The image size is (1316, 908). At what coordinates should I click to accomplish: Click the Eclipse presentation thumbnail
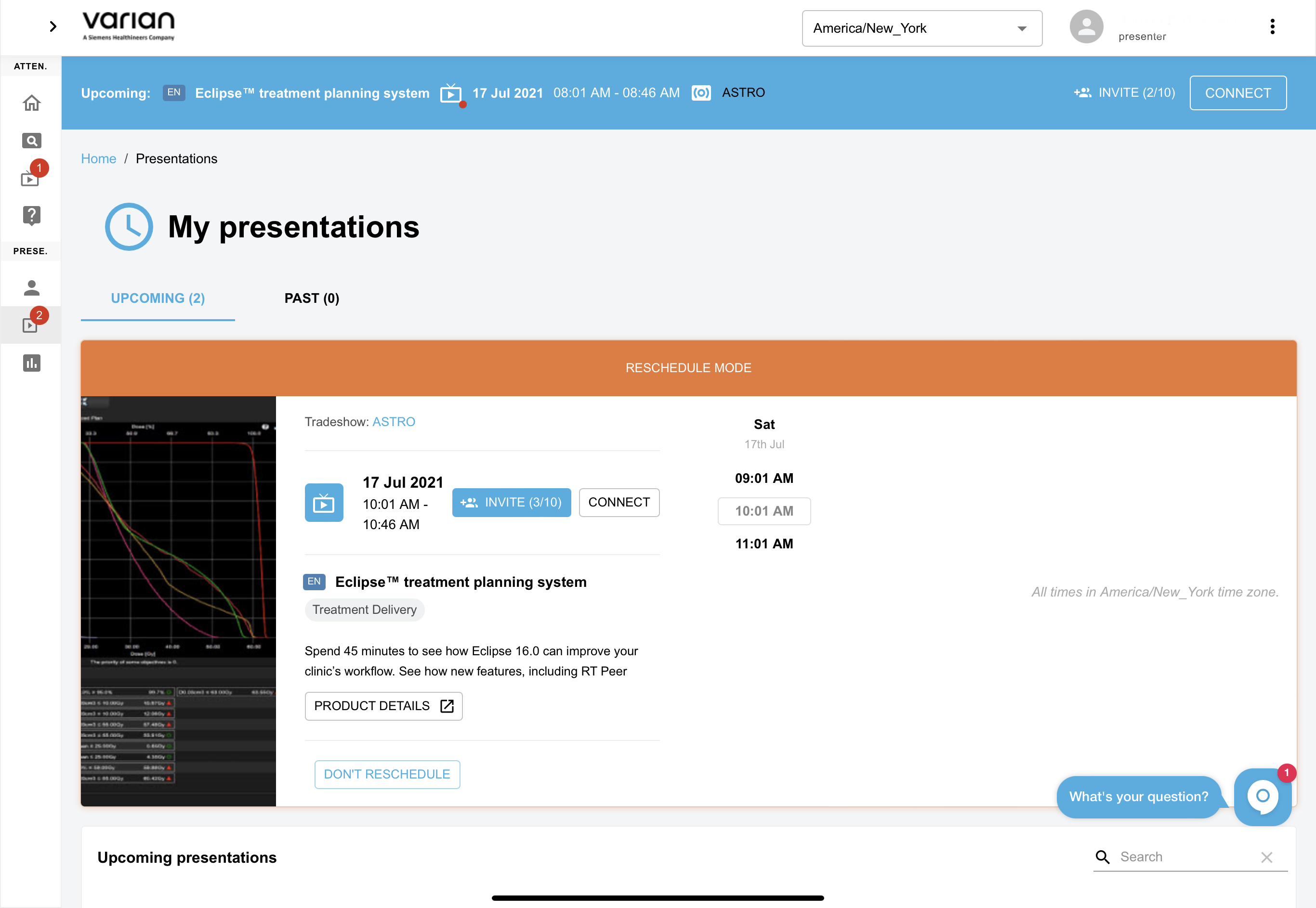(178, 601)
